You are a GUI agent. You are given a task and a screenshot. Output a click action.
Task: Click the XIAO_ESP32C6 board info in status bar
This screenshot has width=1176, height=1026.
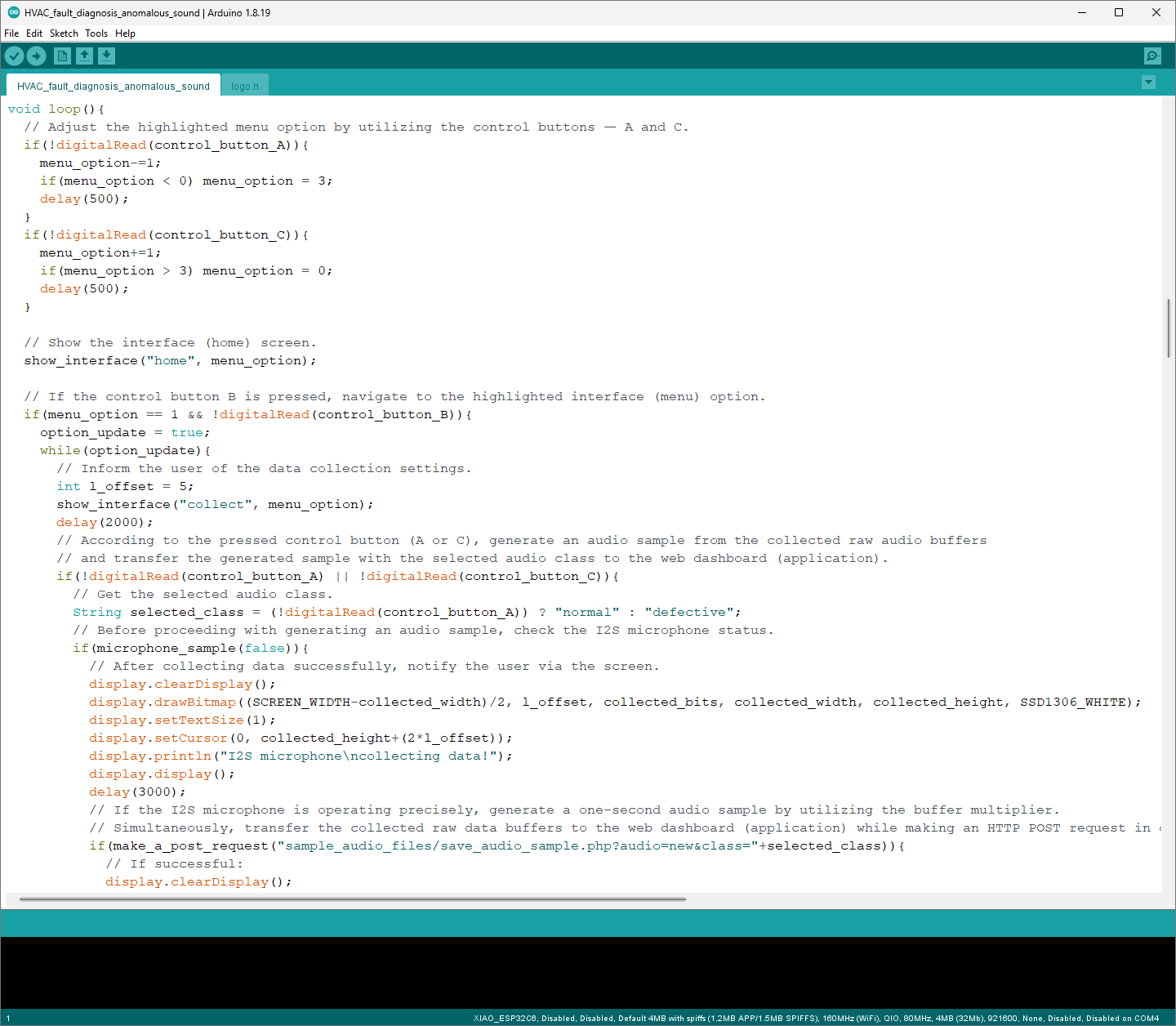click(x=816, y=1019)
